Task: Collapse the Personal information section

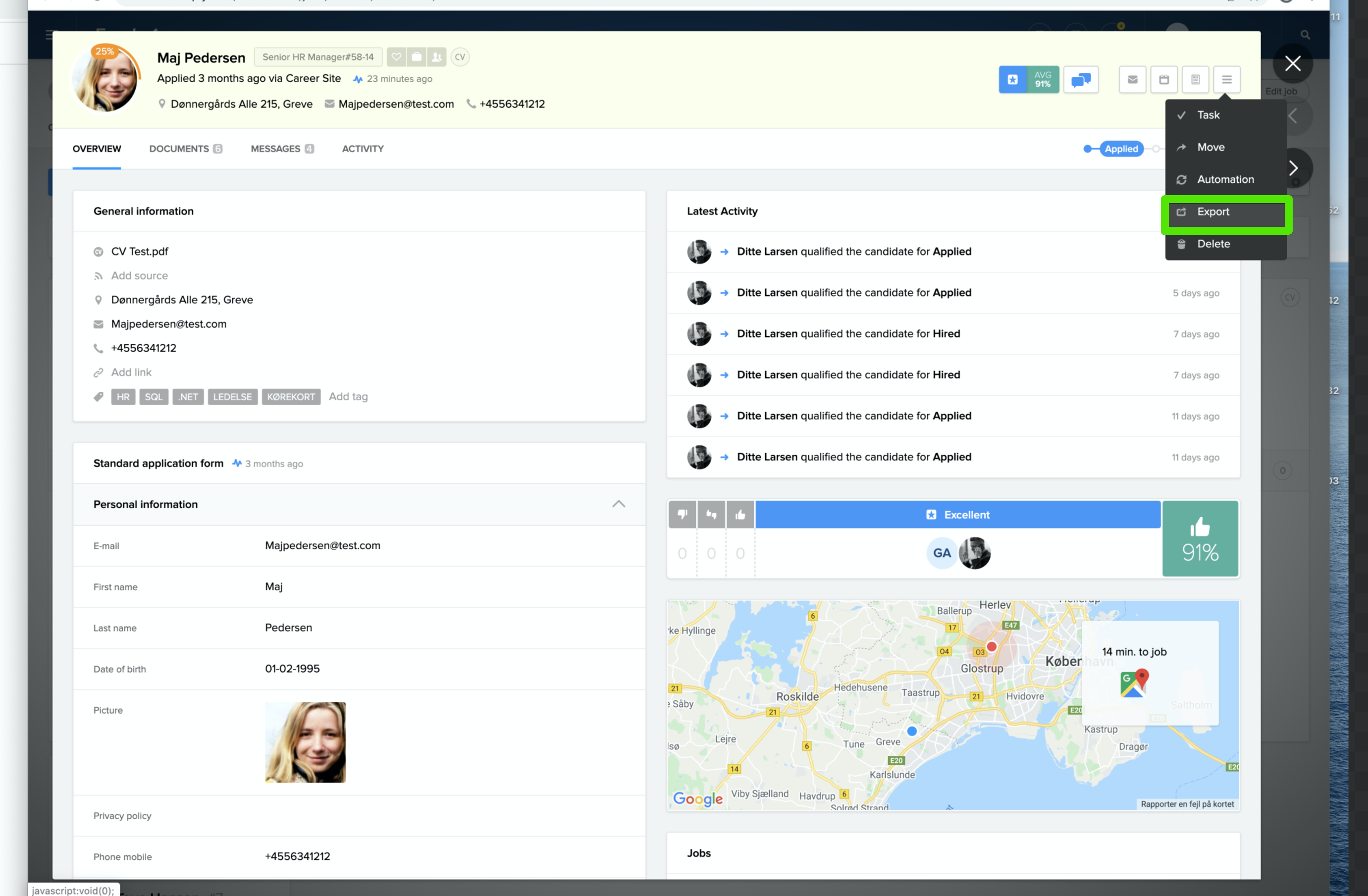Action: (x=619, y=504)
